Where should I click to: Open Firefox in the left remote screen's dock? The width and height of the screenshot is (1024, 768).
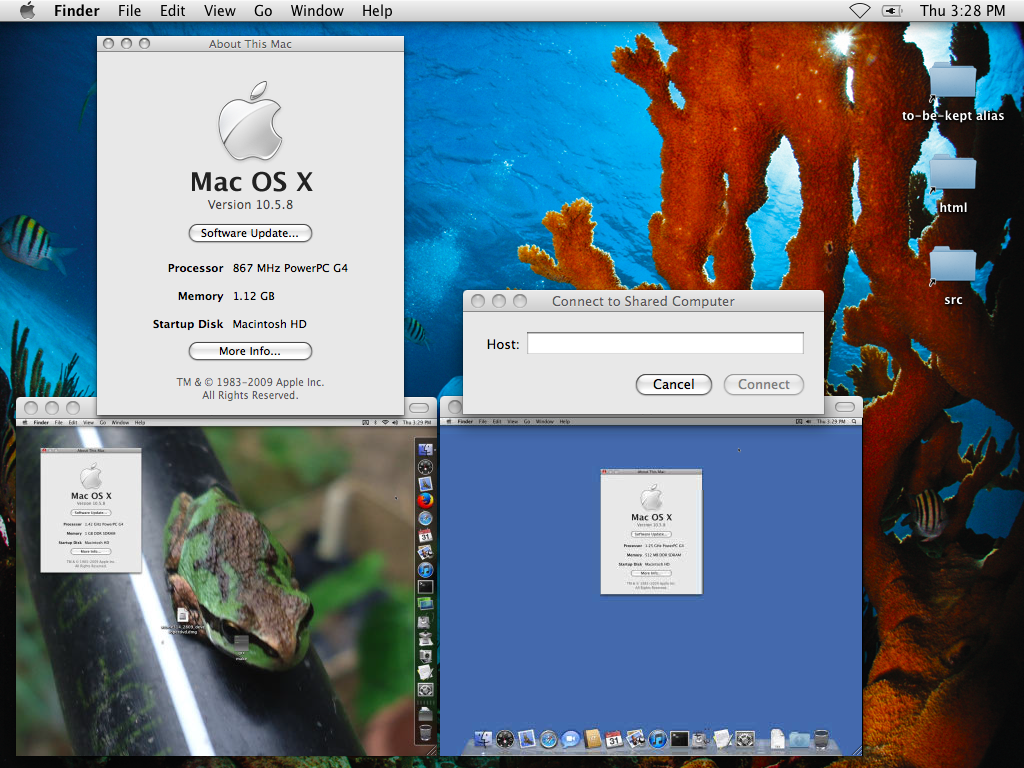point(425,500)
